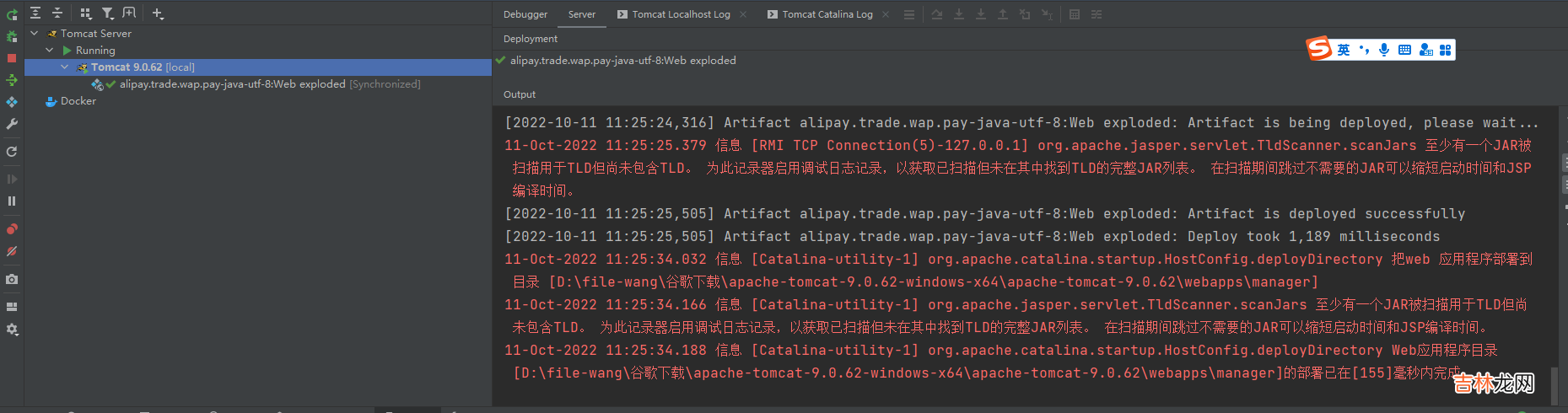Viewport: 1568px width, 413px height.
Task: Click the Expand All icon in Services toolbar
Action: point(35,13)
